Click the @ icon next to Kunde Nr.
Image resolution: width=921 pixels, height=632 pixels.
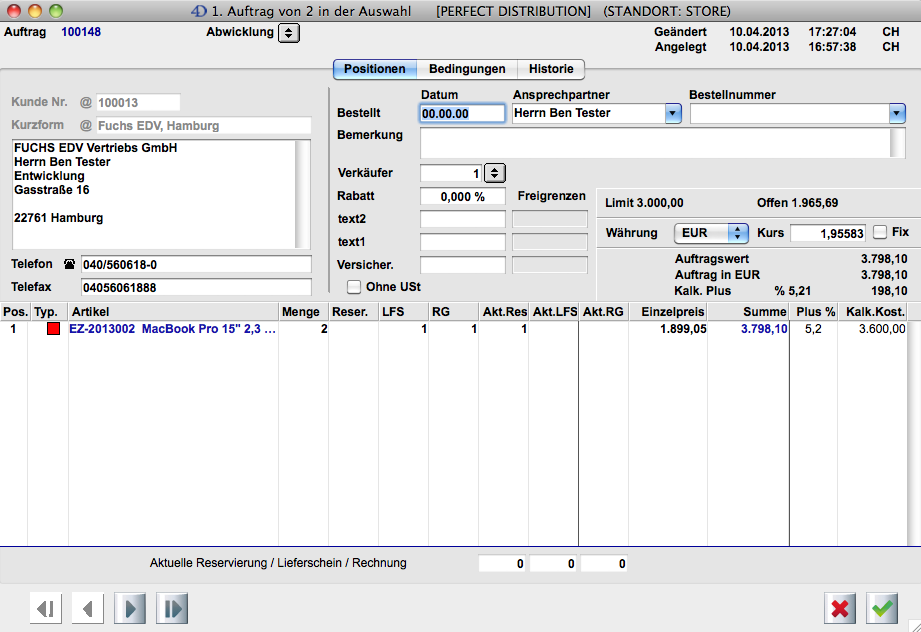click(85, 102)
